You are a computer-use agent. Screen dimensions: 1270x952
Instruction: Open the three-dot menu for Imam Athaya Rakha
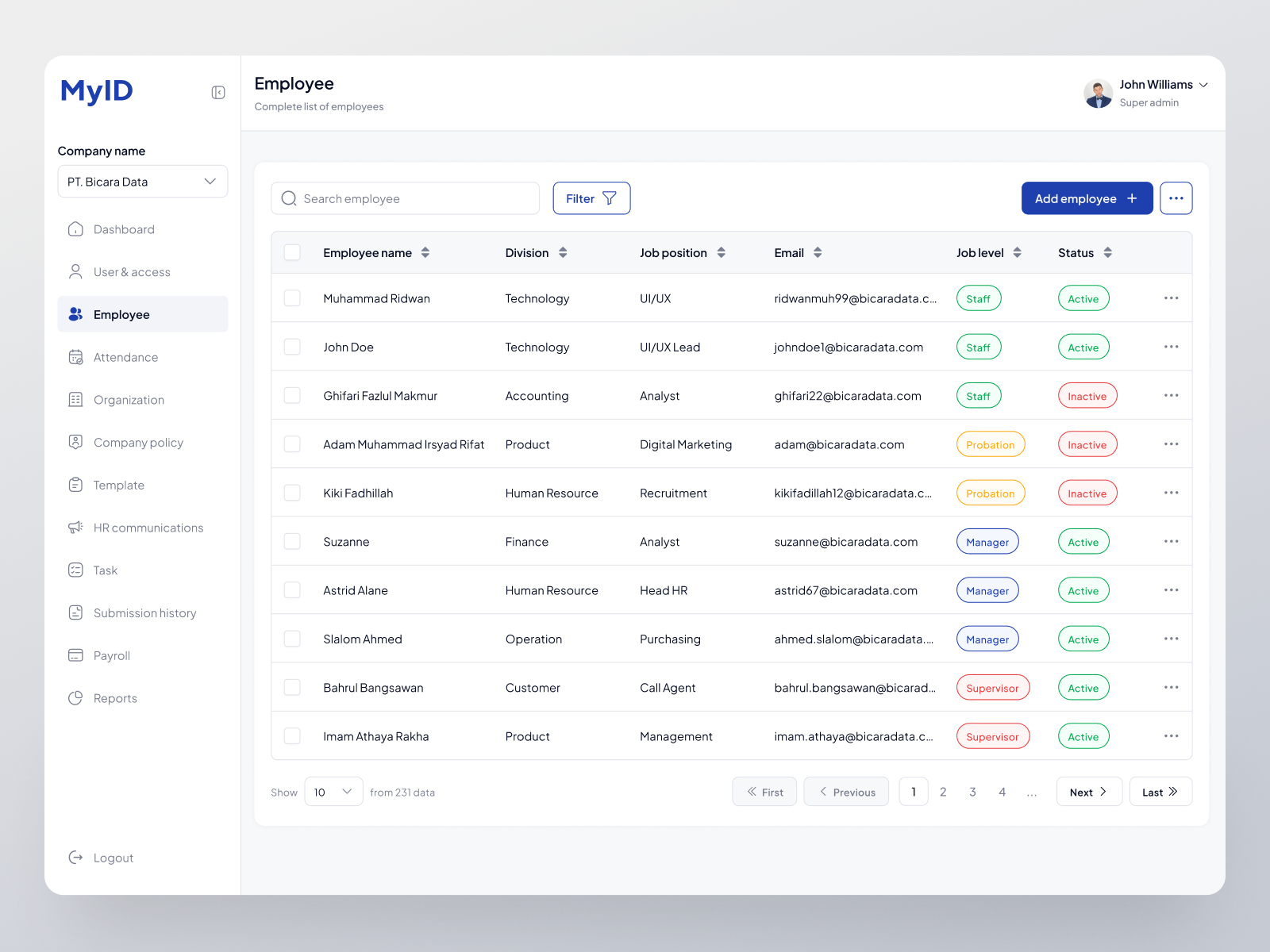click(1171, 736)
